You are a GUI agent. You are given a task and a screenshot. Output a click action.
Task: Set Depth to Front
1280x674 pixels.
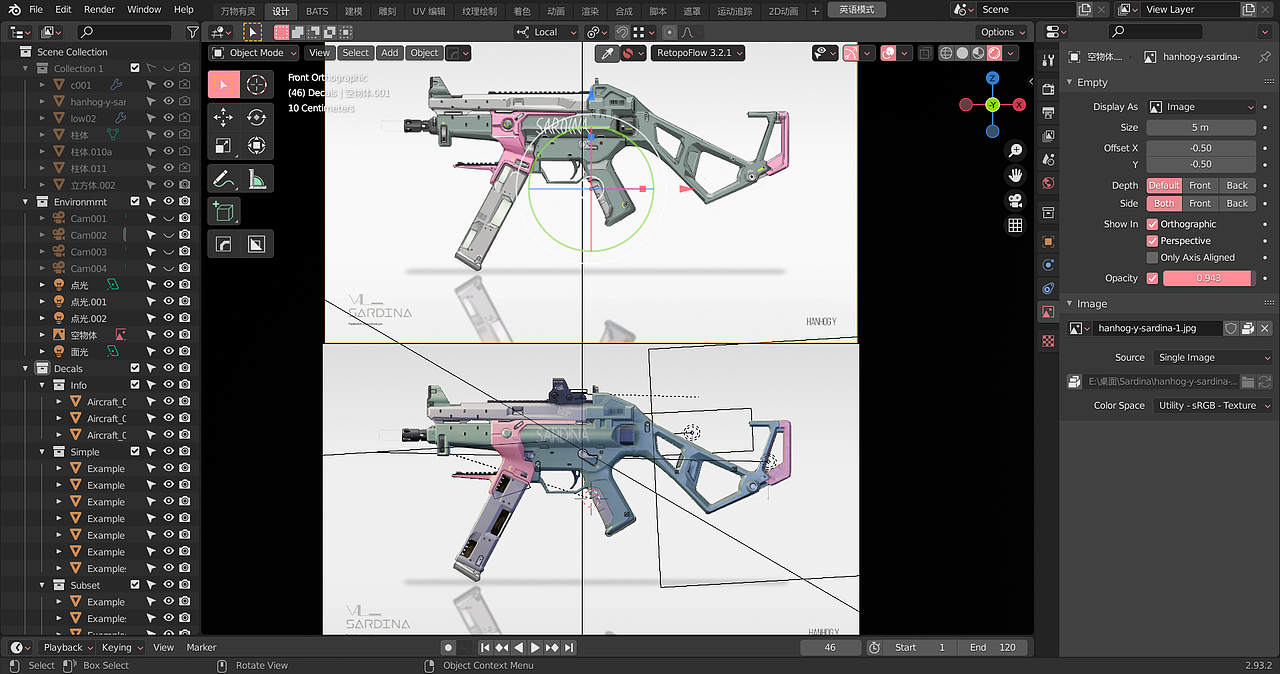point(1200,185)
